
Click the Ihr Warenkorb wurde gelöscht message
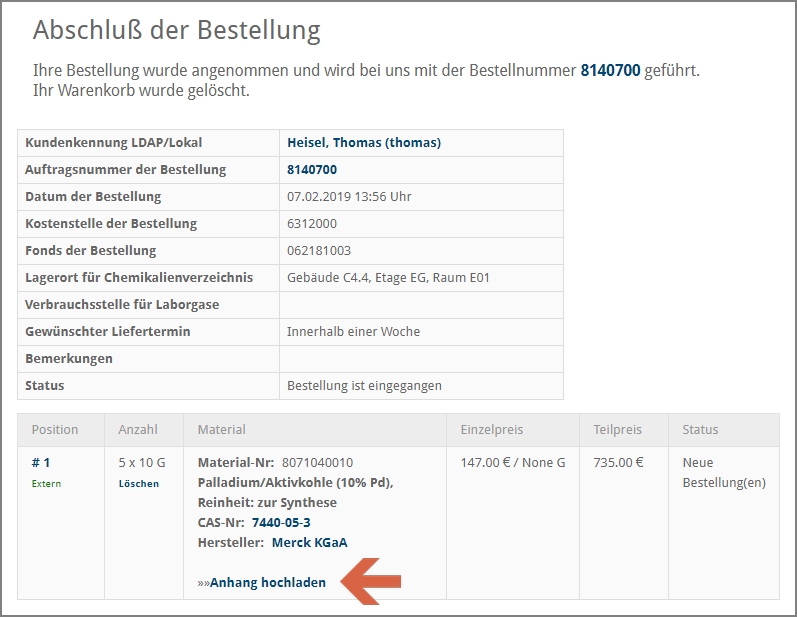coord(141,90)
